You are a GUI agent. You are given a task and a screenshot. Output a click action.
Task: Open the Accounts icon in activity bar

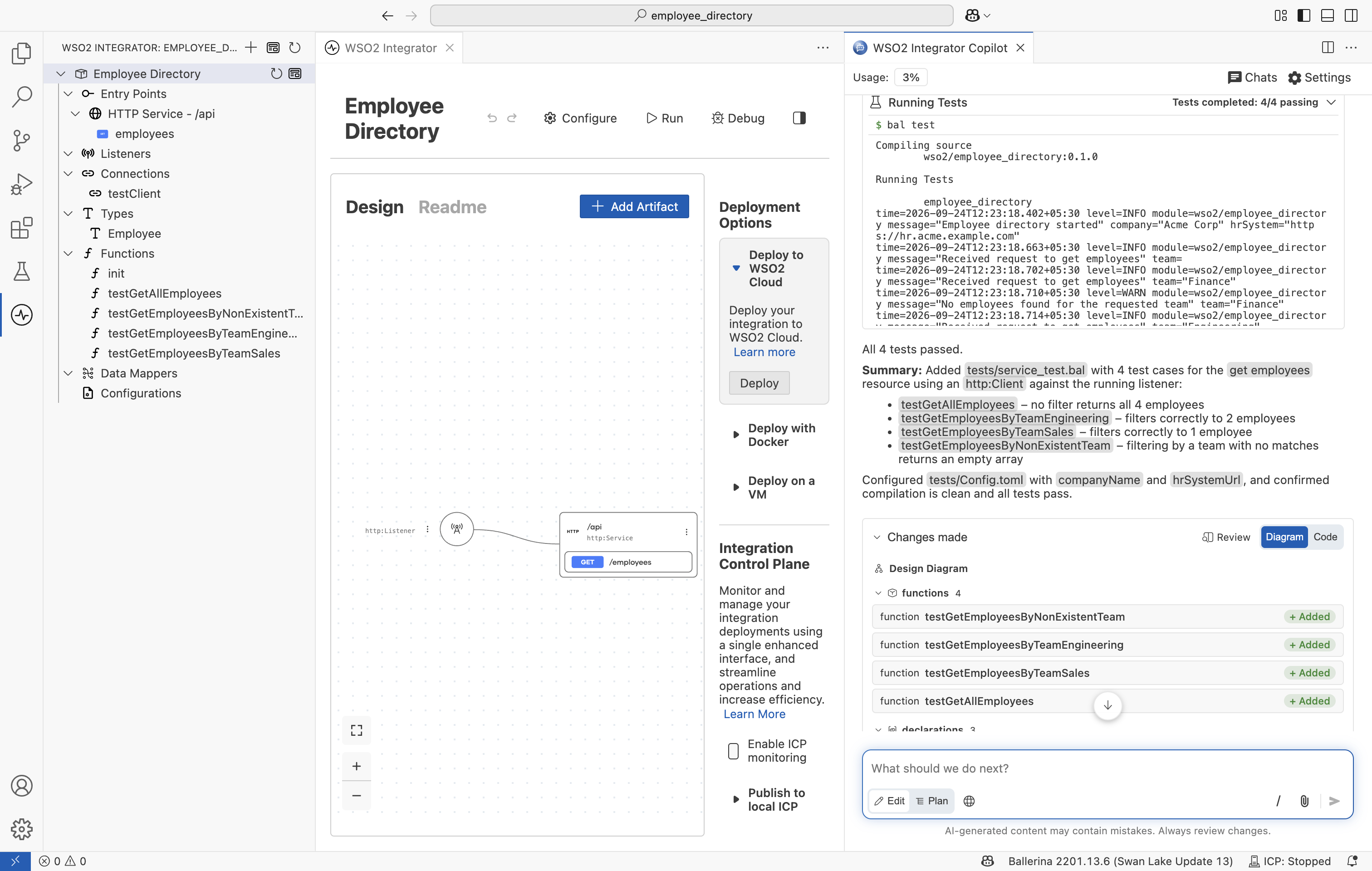coord(22,786)
